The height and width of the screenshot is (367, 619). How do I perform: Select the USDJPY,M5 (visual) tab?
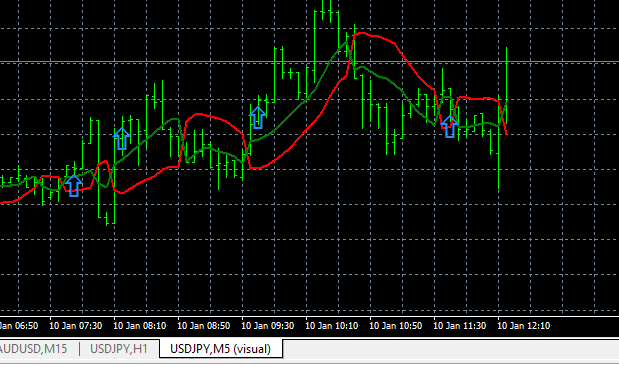click(221, 349)
